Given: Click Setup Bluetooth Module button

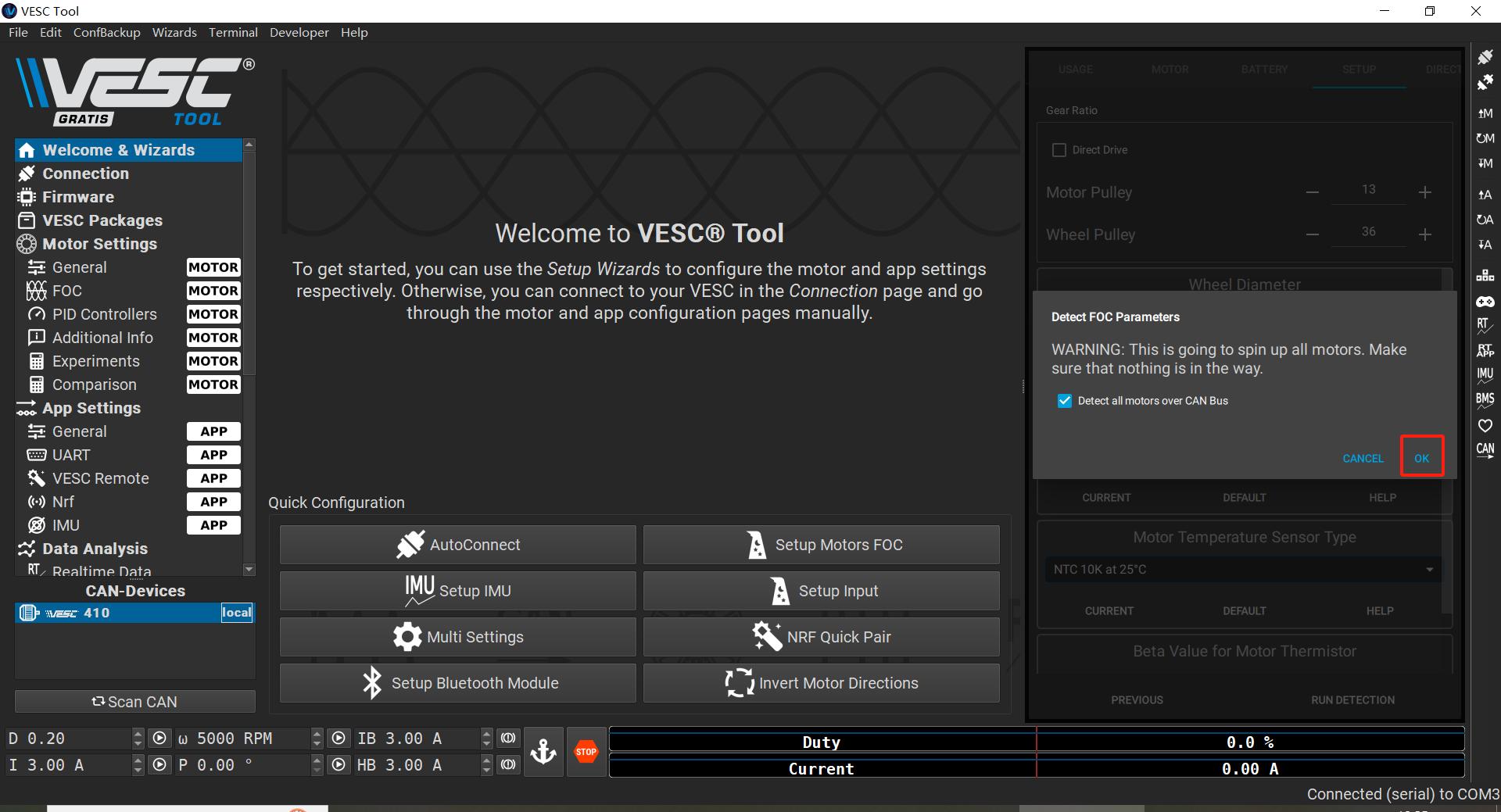Looking at the screenshot, I should [x=457, y=683].
